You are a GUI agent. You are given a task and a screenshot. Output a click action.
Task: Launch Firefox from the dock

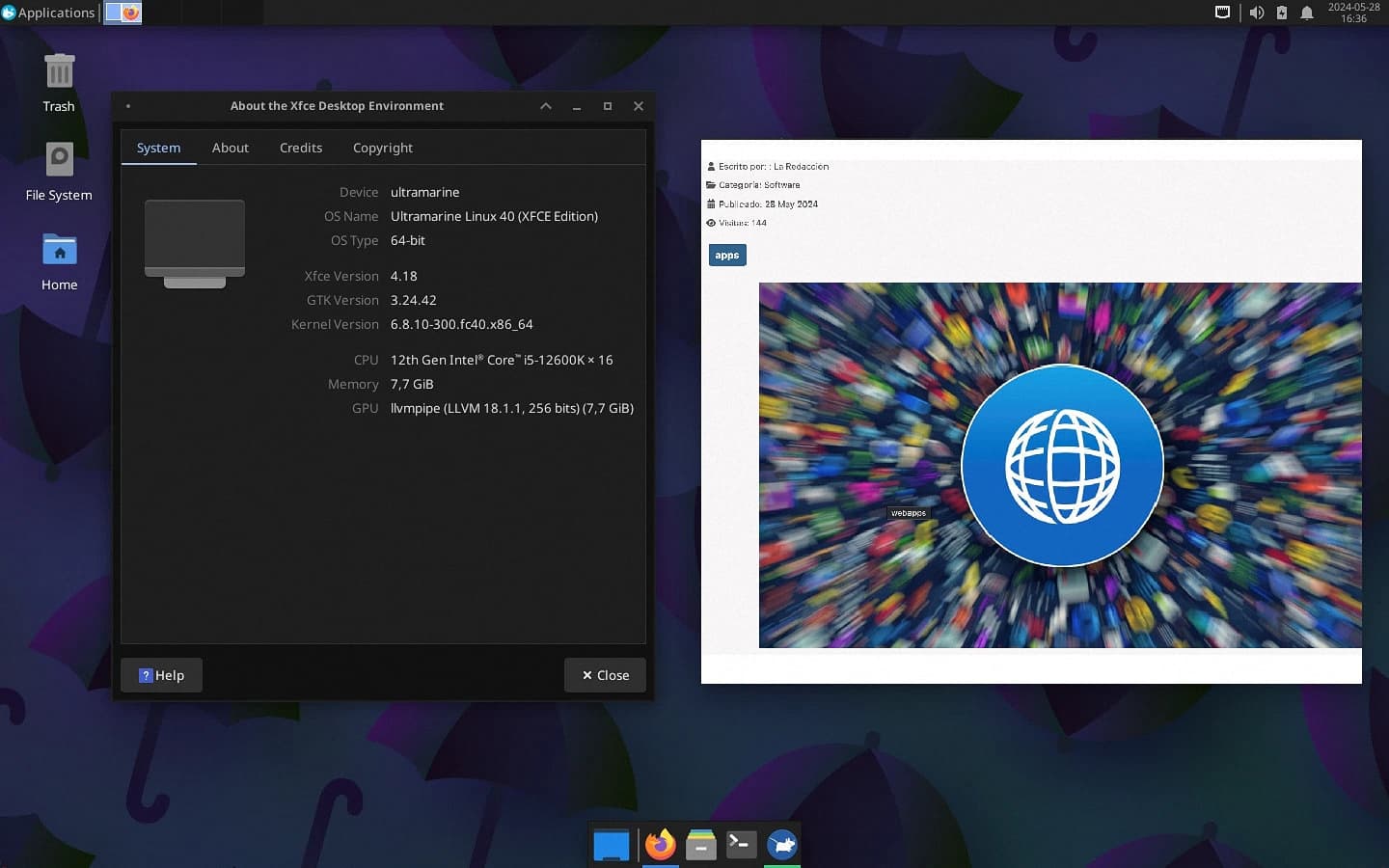coord(661,845)
